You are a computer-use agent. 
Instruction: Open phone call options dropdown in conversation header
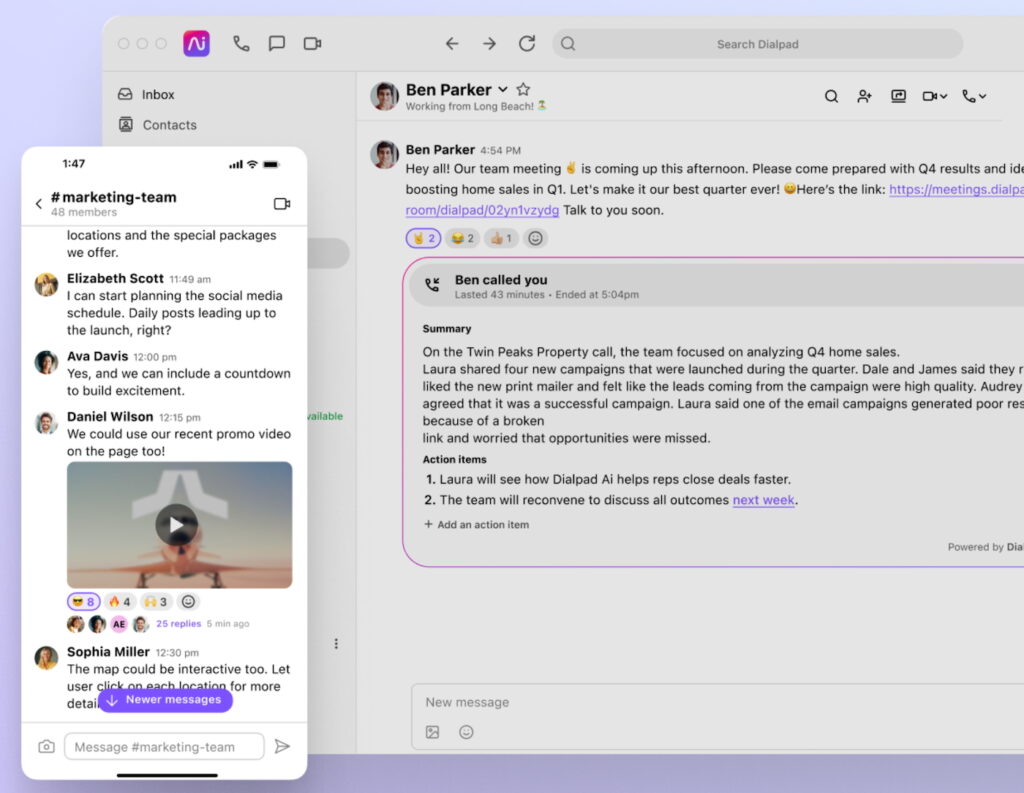(x=974, y=97)
